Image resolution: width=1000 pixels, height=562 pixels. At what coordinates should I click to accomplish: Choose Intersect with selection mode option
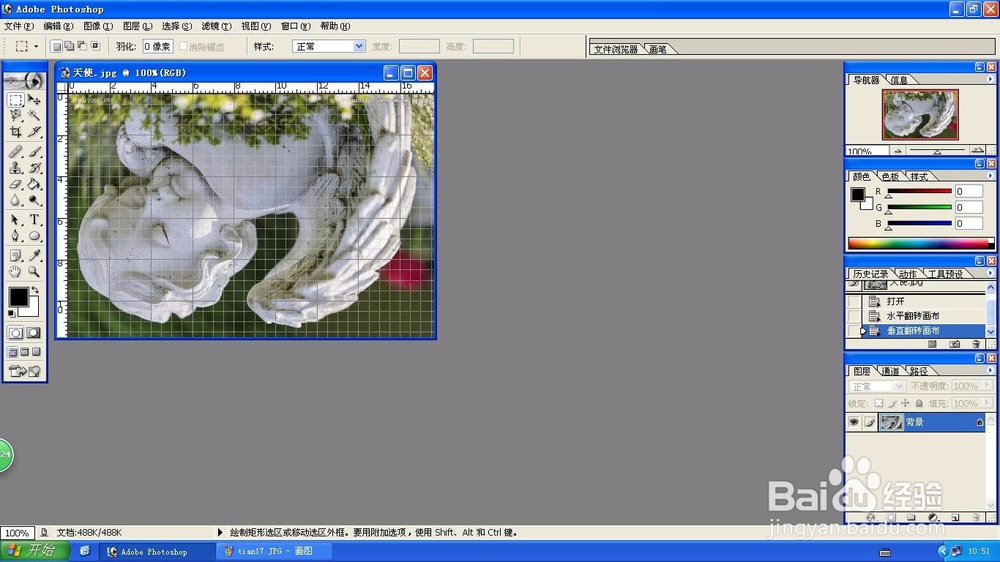point(96,46)
